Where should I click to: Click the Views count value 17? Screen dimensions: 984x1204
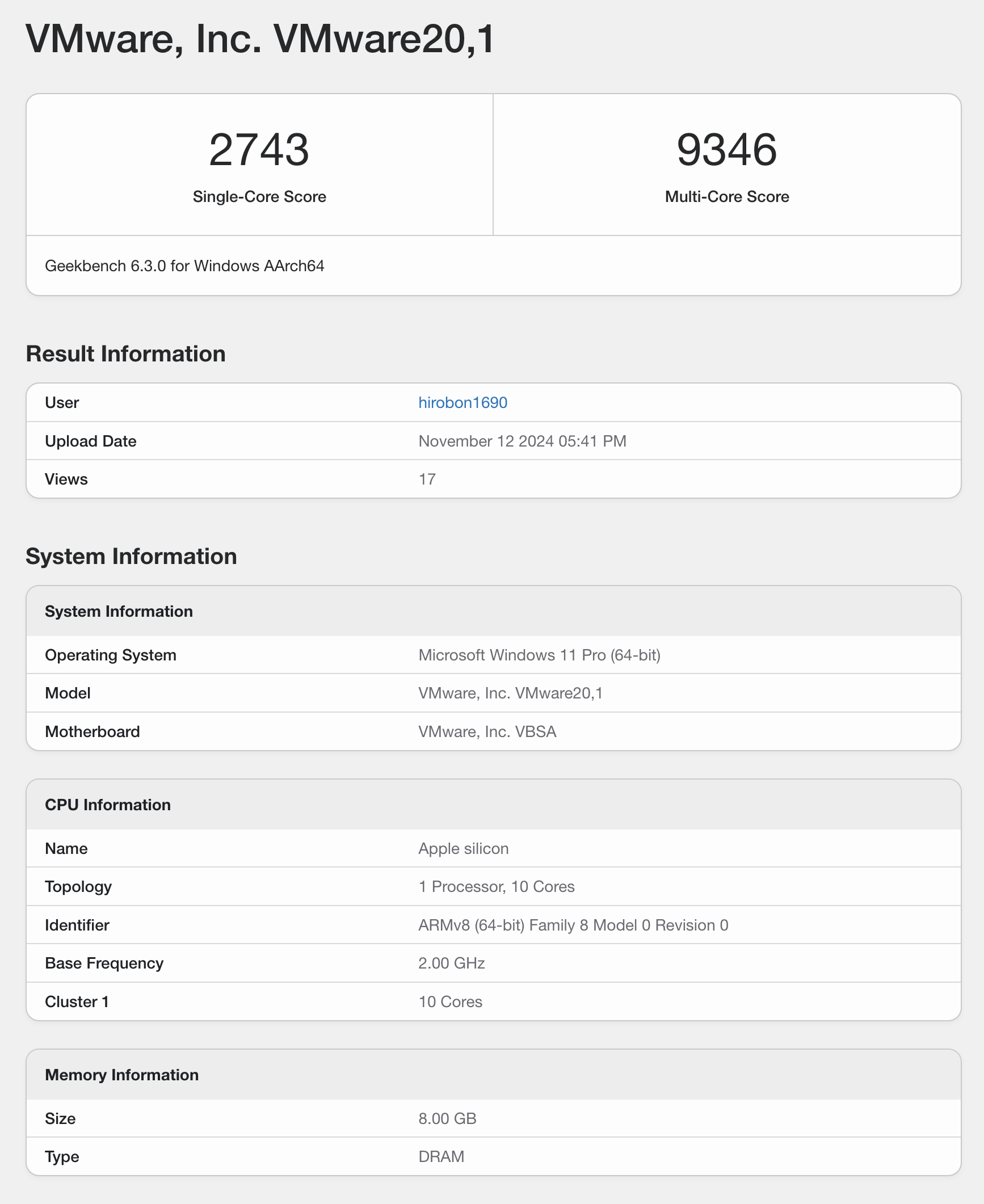(427, 479)
